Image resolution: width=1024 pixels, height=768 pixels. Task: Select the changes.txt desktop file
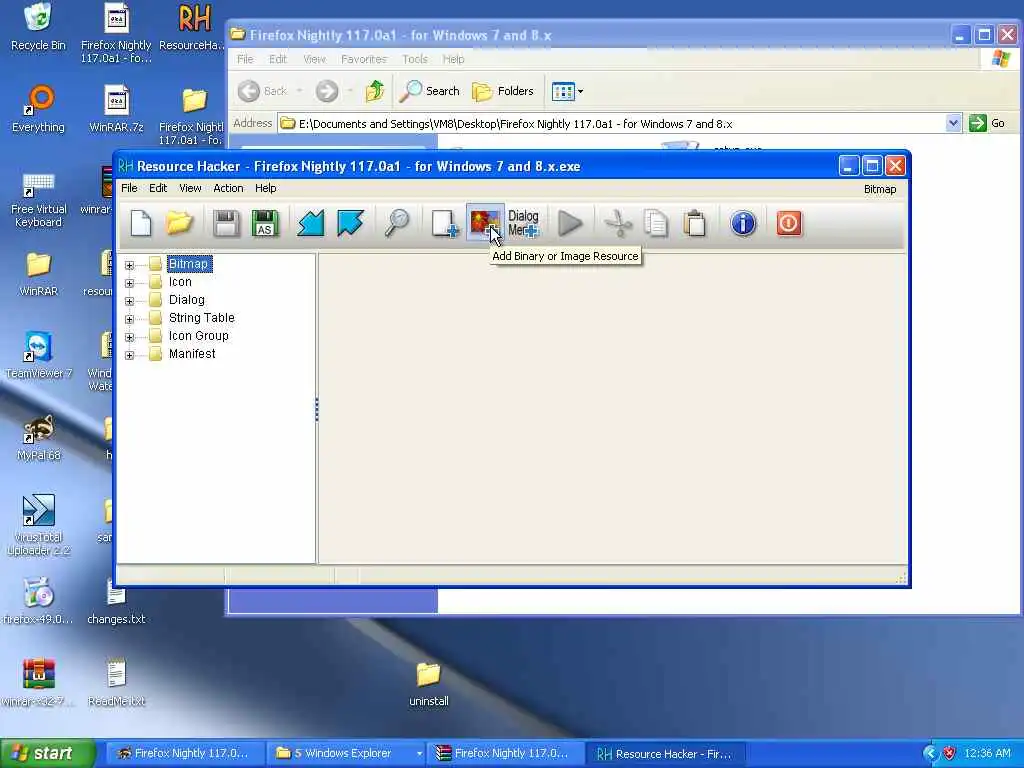(116, 601)
